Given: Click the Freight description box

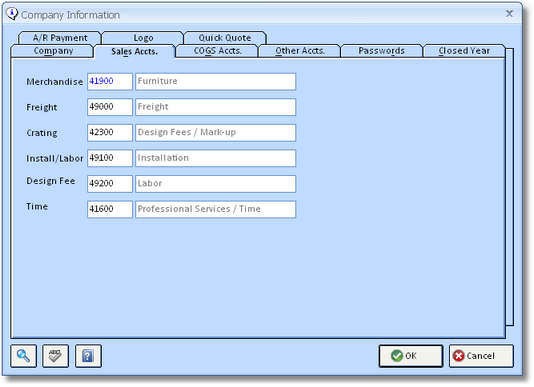Looking at the screenshot, I should pos(216,107).
